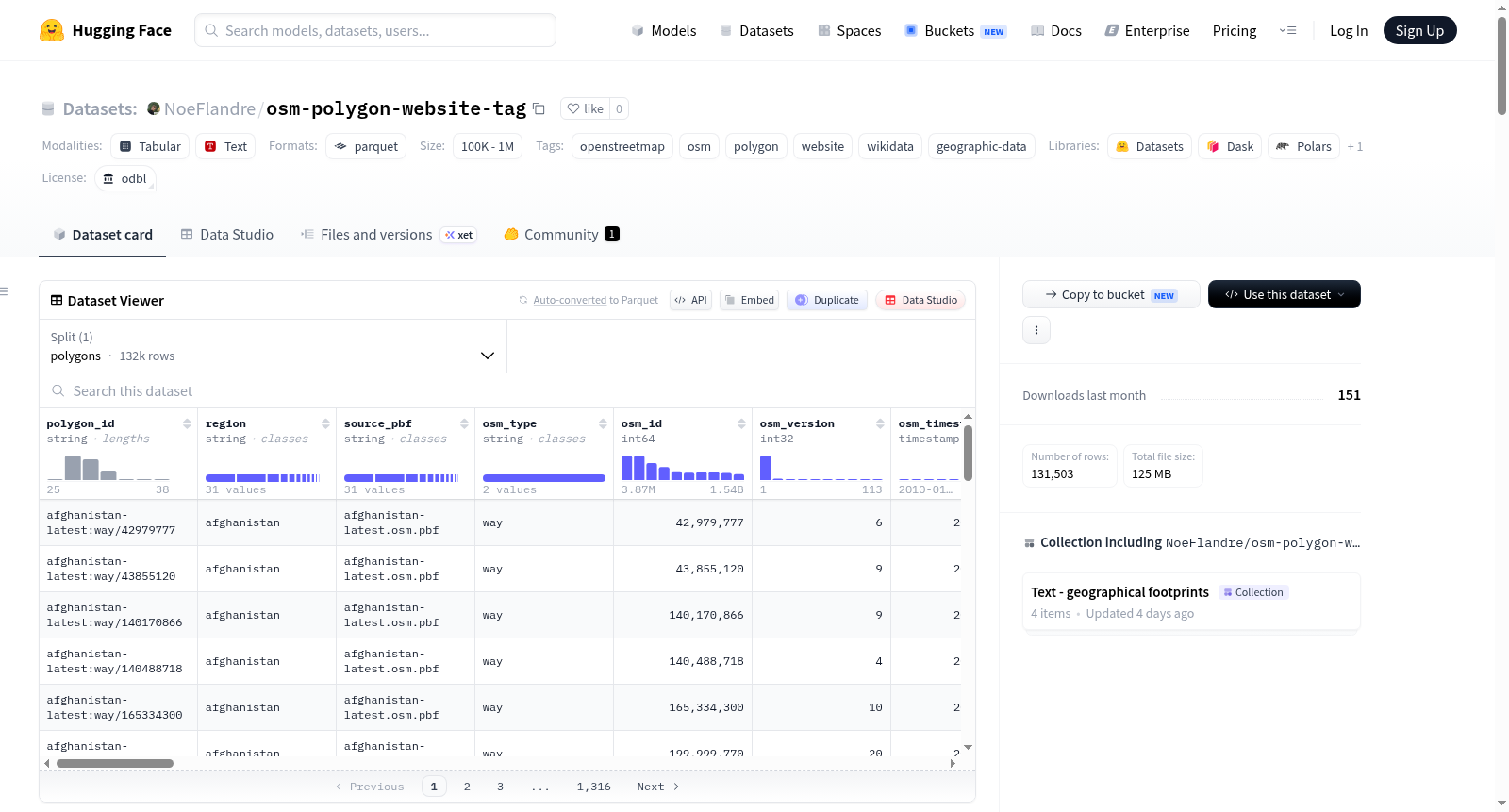Open the Polars library tag
1509x812 pixels.
pos(1303,146)
